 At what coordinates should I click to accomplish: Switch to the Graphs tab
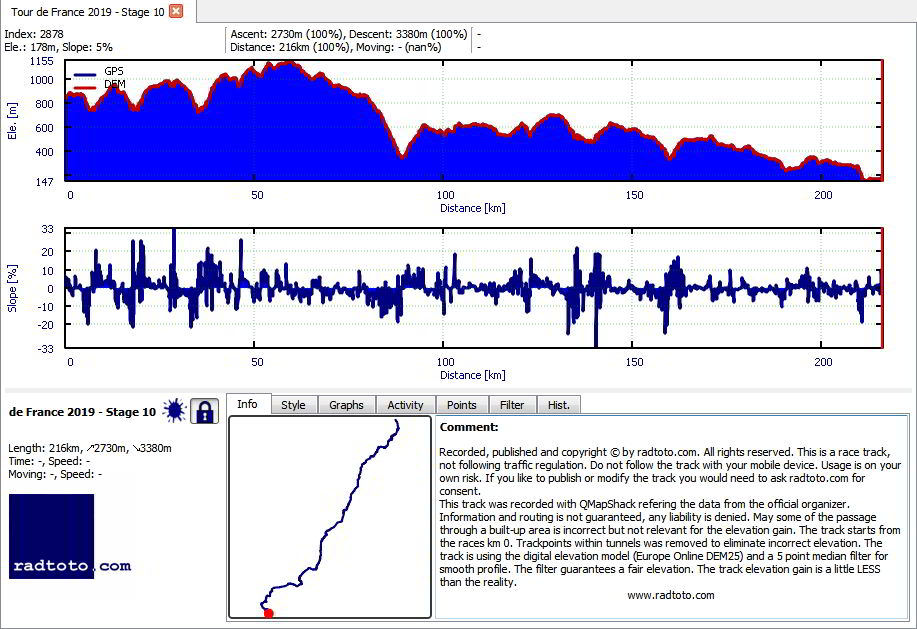pyautogui.click(x=346, y=405)
